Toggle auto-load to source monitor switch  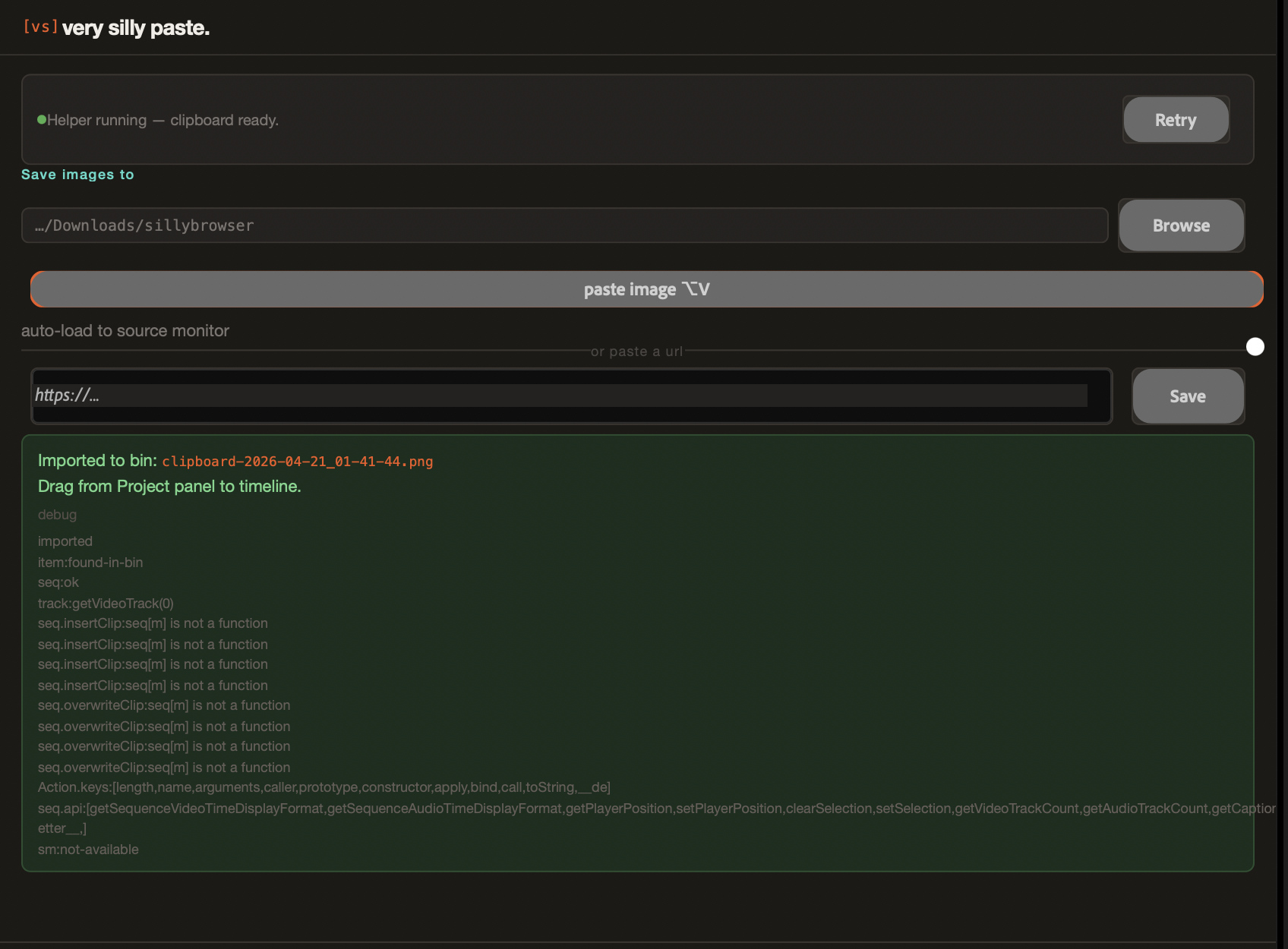pyautogui.click(x=1255, y=347)
